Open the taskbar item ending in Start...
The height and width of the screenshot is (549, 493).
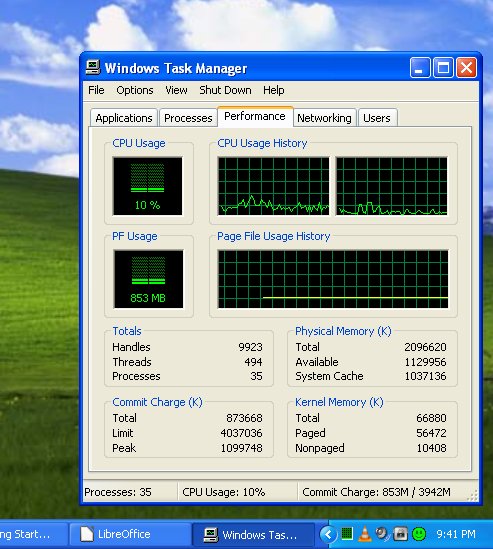pyautogui.click(x=33, y=534)
